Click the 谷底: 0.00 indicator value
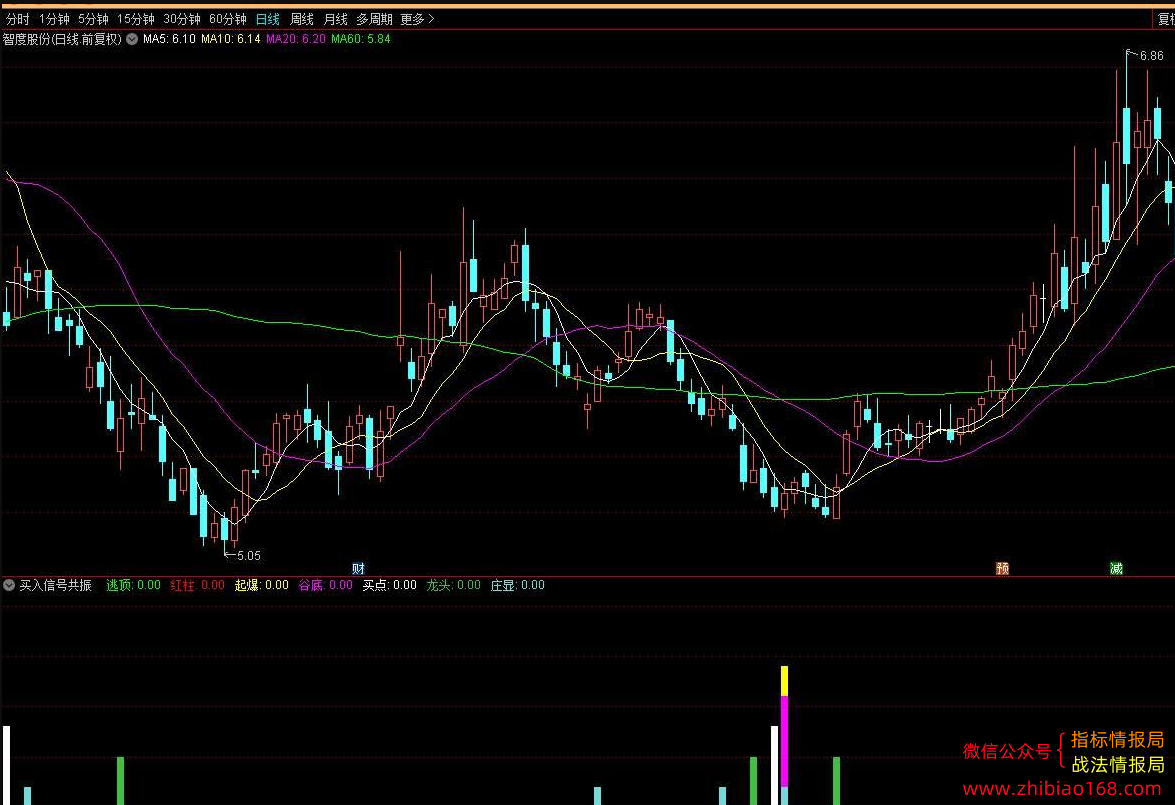1175x805 pixels. tap(326, 585)
